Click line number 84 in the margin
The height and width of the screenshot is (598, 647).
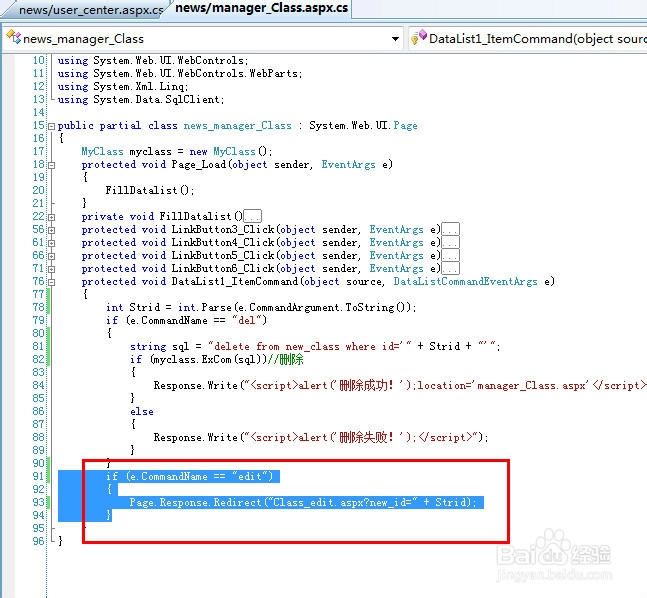coord(38,385)
